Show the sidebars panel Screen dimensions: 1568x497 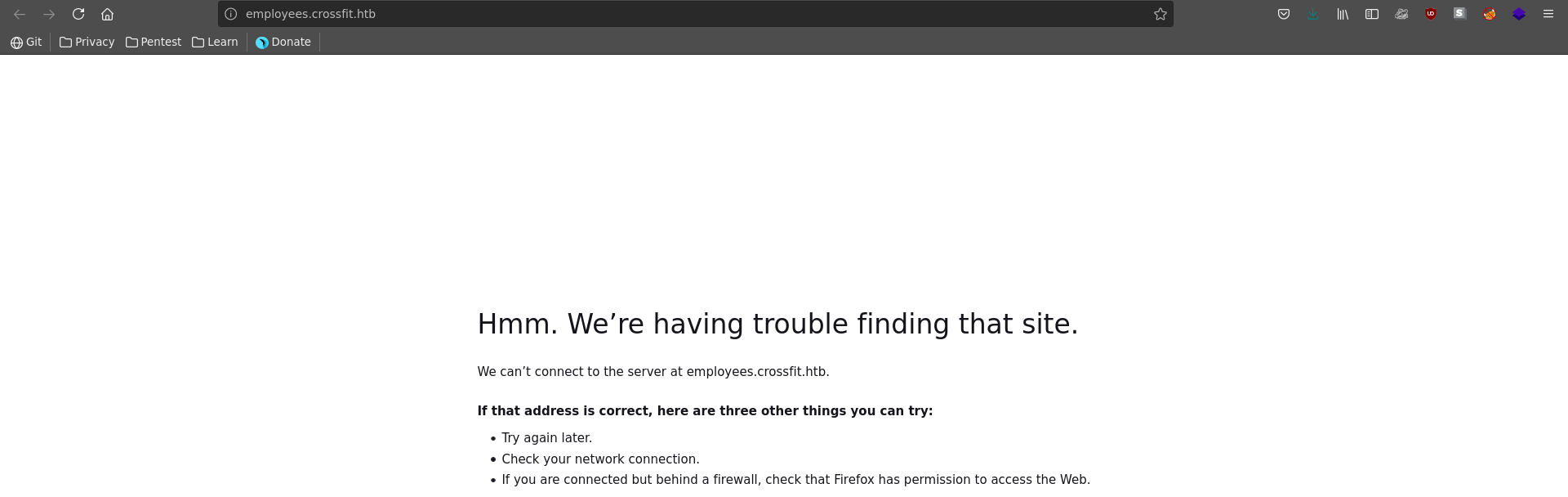tap(1372, 14)
